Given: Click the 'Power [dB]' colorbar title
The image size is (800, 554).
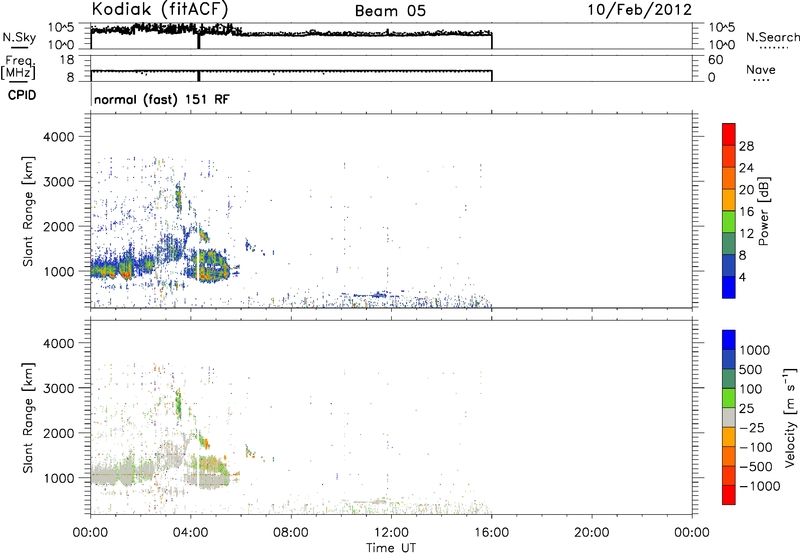Looking at the screenshot, I should 763,211.
